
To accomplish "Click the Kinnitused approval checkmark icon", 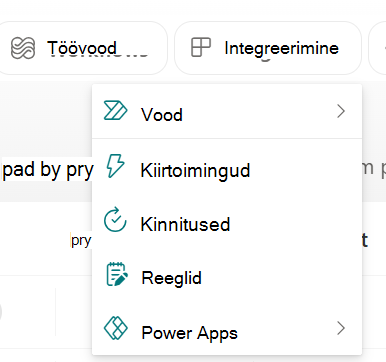I will point(115,220).
